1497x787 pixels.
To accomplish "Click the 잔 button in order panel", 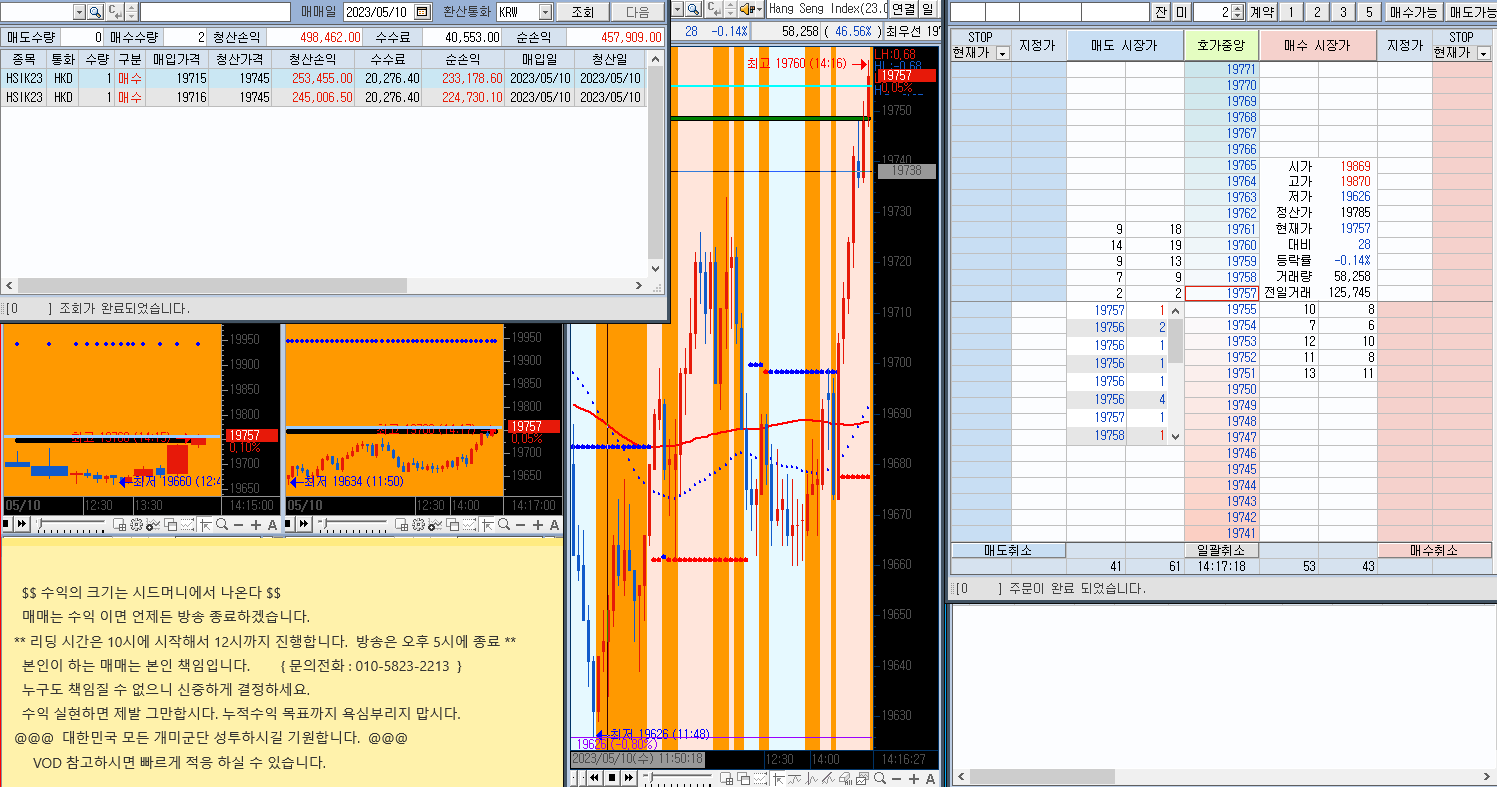I will point(1160,12).
